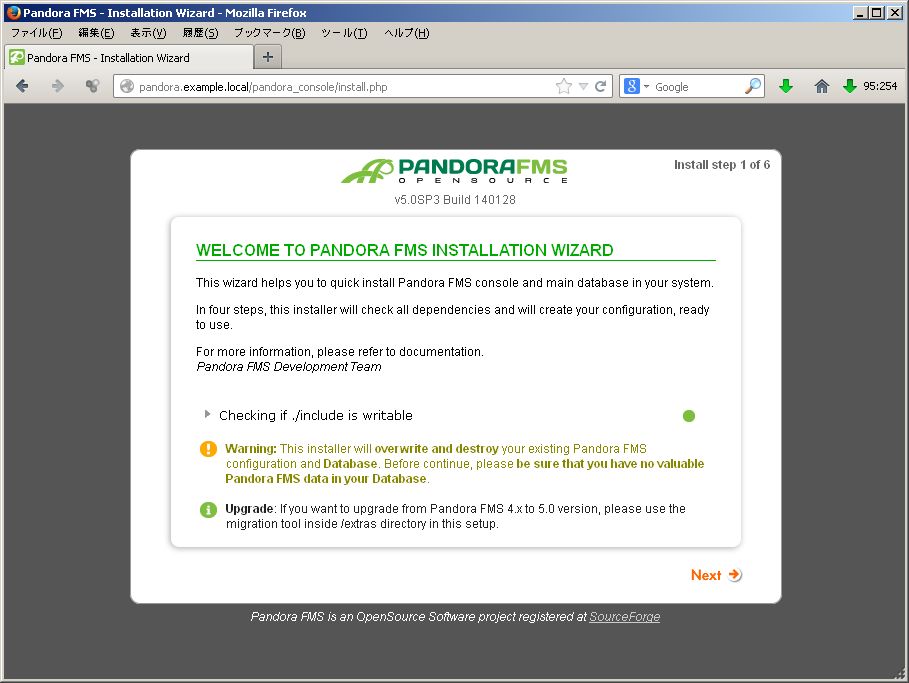
Task: Open the downloads green arrow icon
Action: coord(786,86)
